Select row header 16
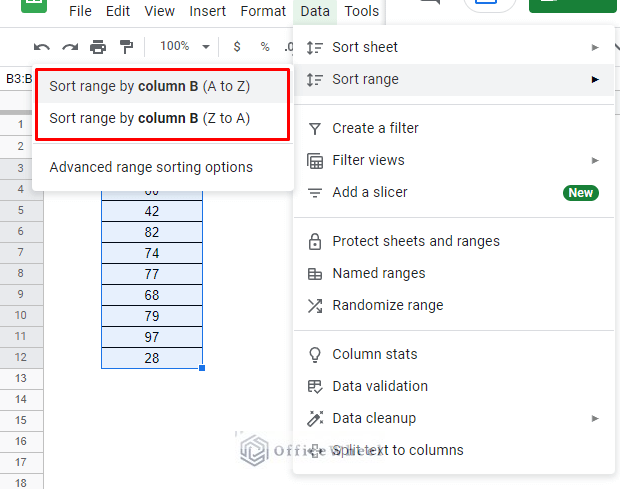This screenshot has height=489, width=620. (21, 442)
